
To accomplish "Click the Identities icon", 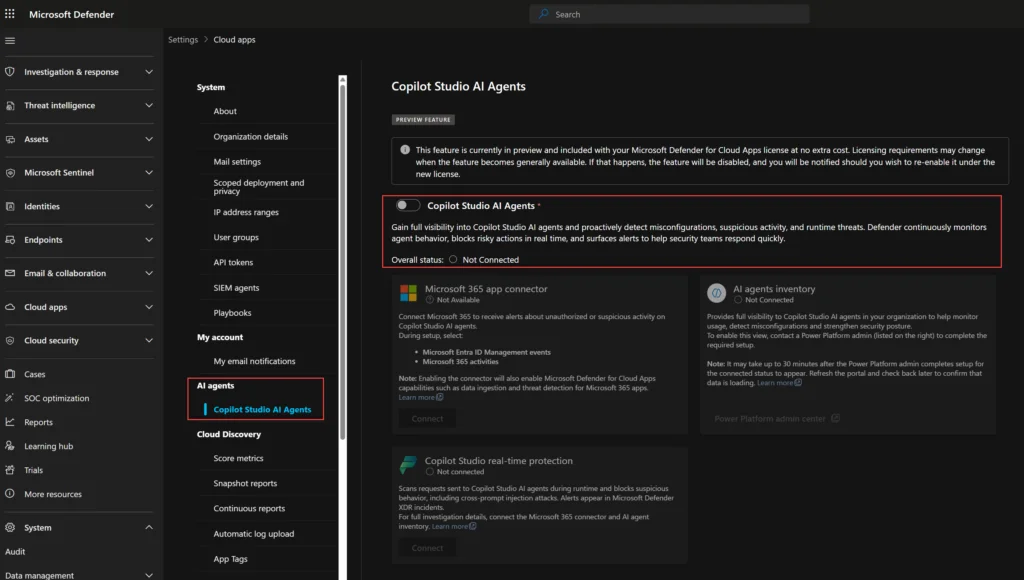I will (10, 206).
